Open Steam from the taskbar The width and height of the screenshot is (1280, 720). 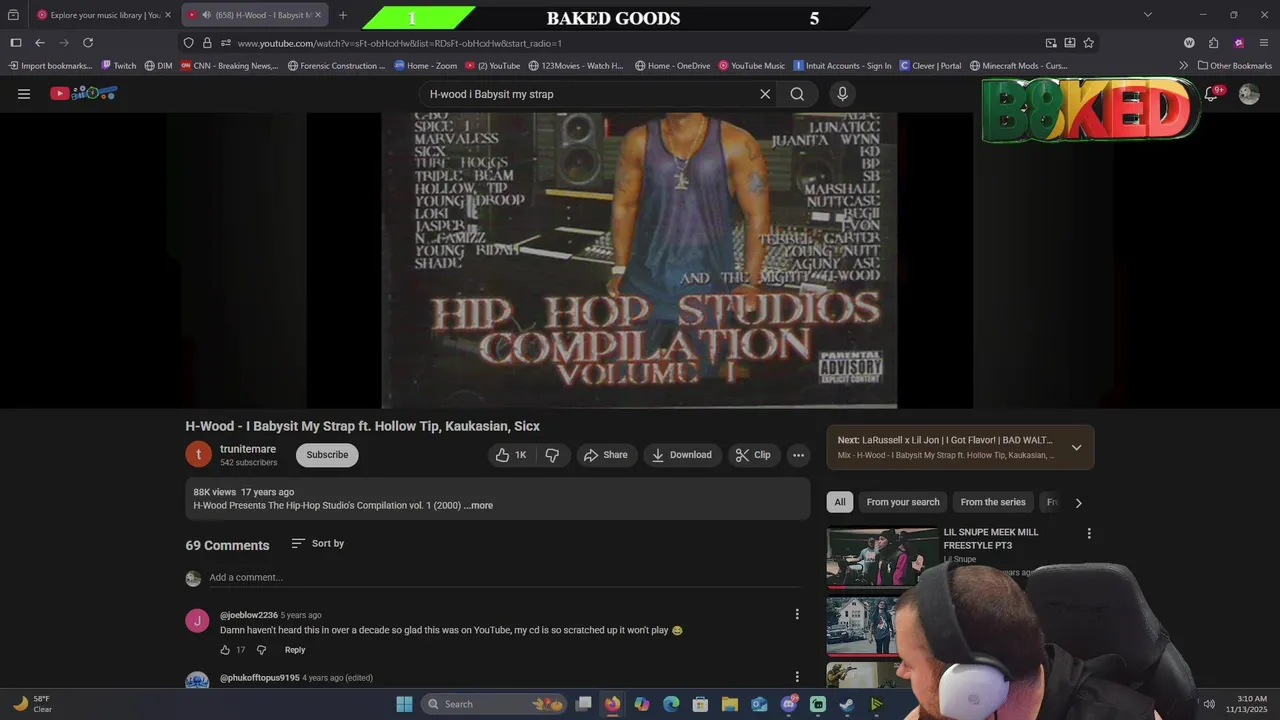tap(847, 704)
